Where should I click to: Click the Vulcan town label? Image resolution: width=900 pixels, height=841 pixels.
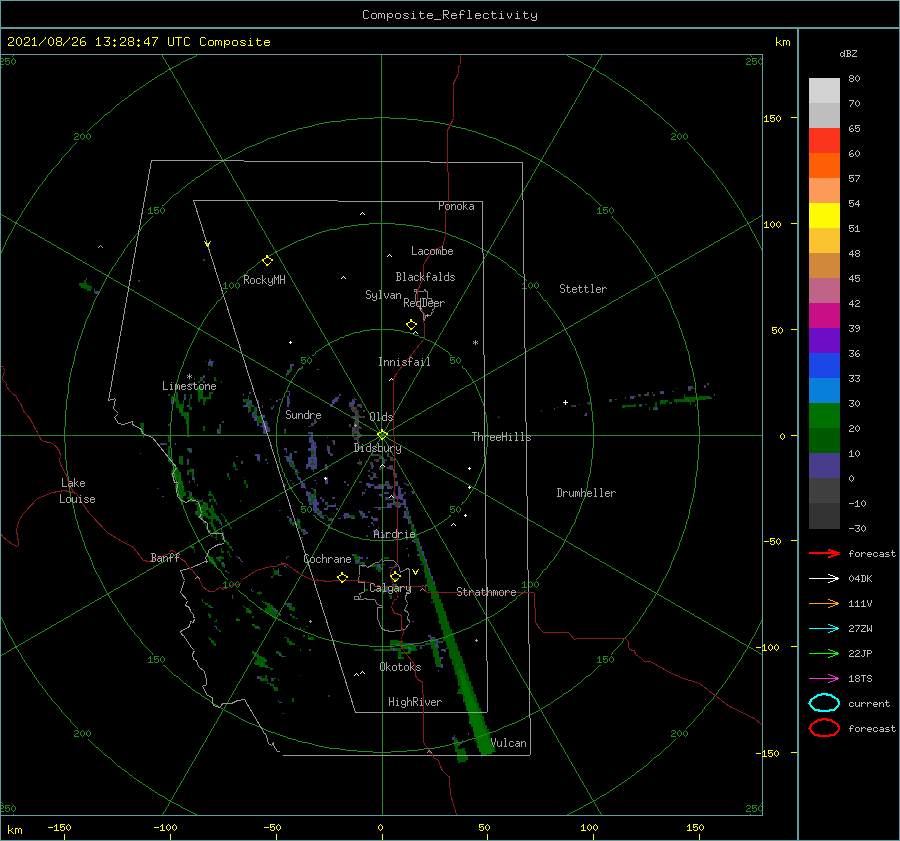click(x=508, y=743)
